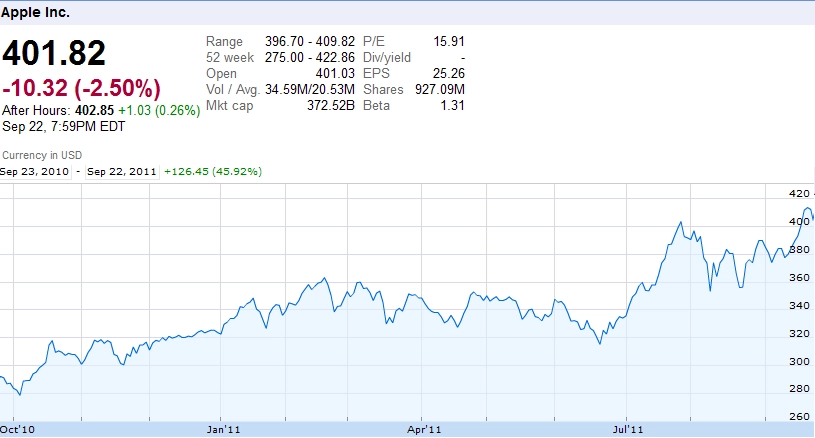Click the chart low point in late June
This screenshot has height=438, width=815.
pyautogui.click(x=600, y=343)
